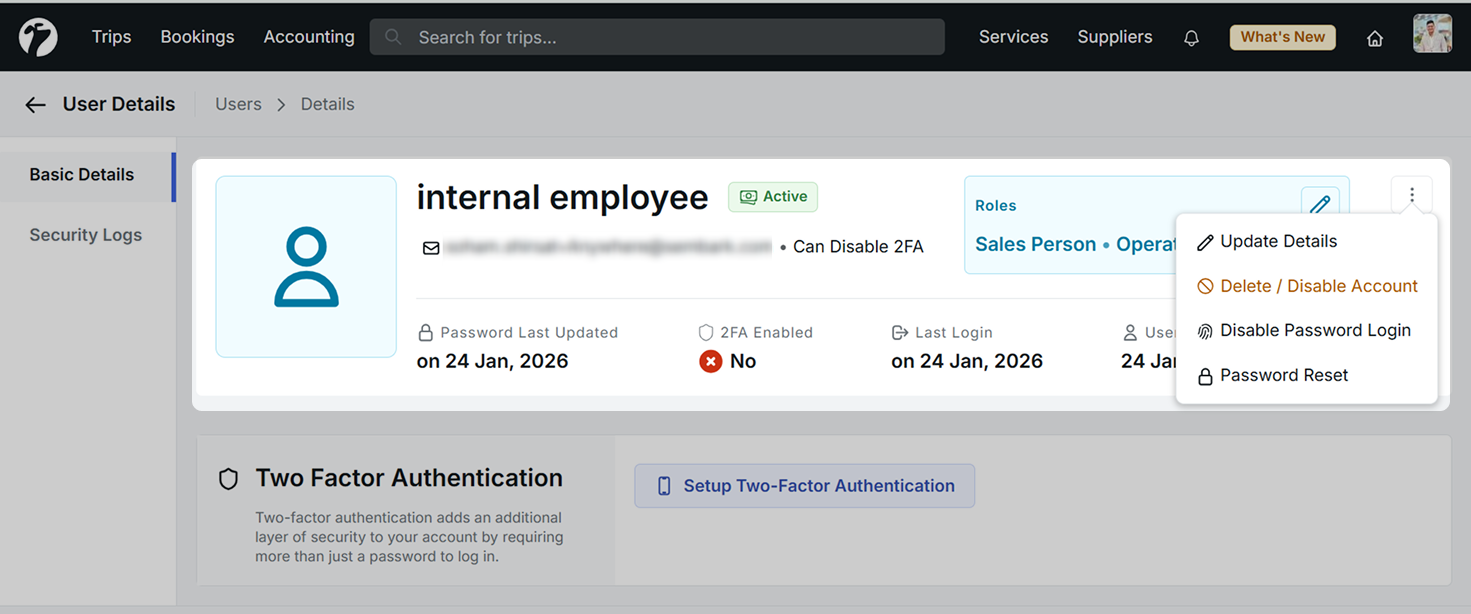Click the Active status badge
The image size is (1471, 614).
[x=773, y=197]
